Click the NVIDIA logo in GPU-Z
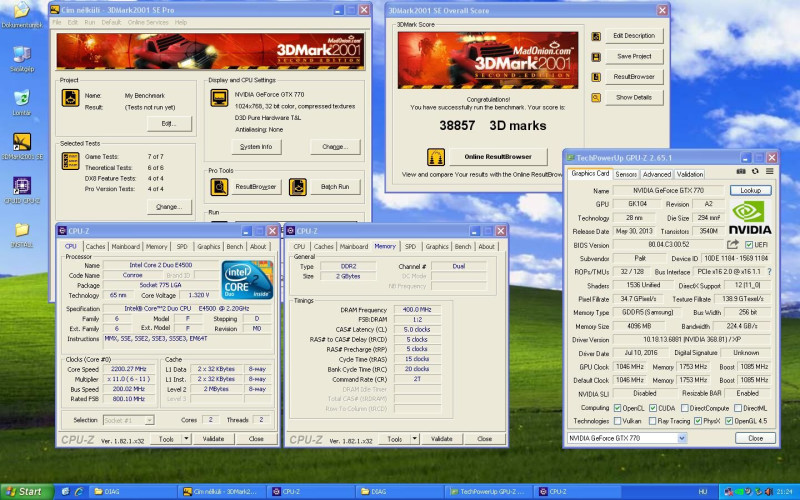The image size is (800, 500). (749, 217)
